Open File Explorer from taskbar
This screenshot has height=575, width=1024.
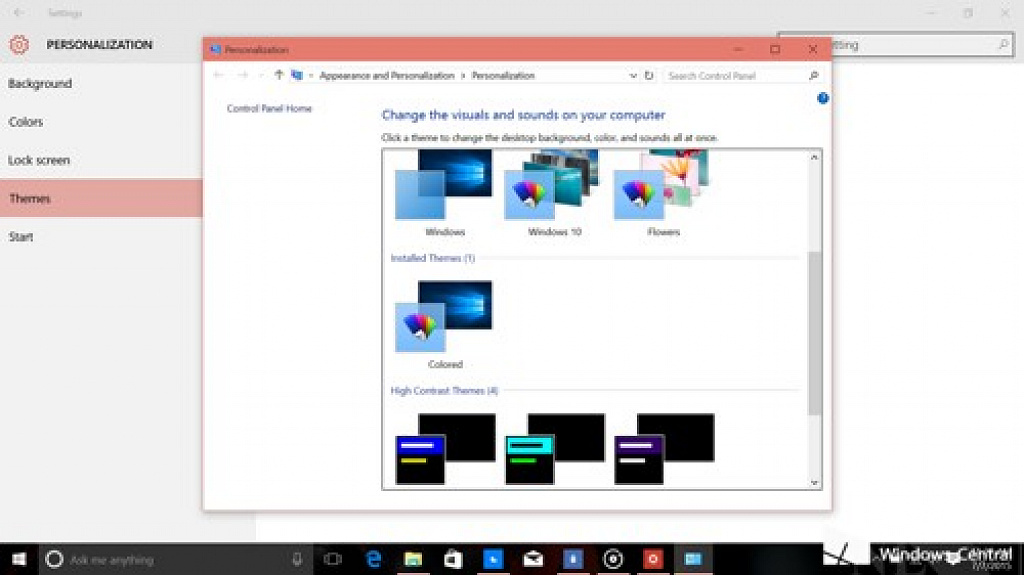pos(413,559)
